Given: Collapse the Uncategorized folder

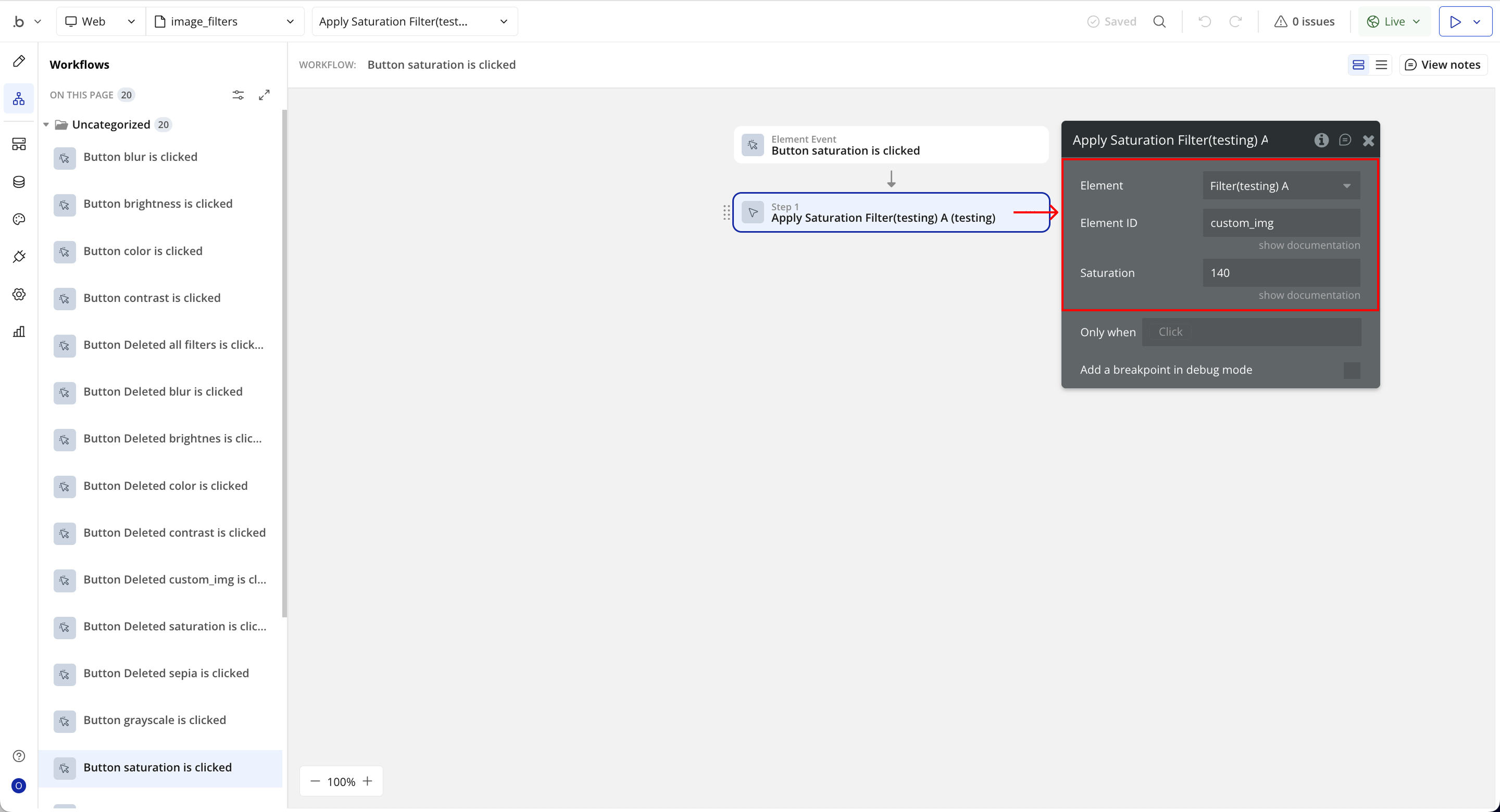Looking at the screenshot, I should coord(46,124).
